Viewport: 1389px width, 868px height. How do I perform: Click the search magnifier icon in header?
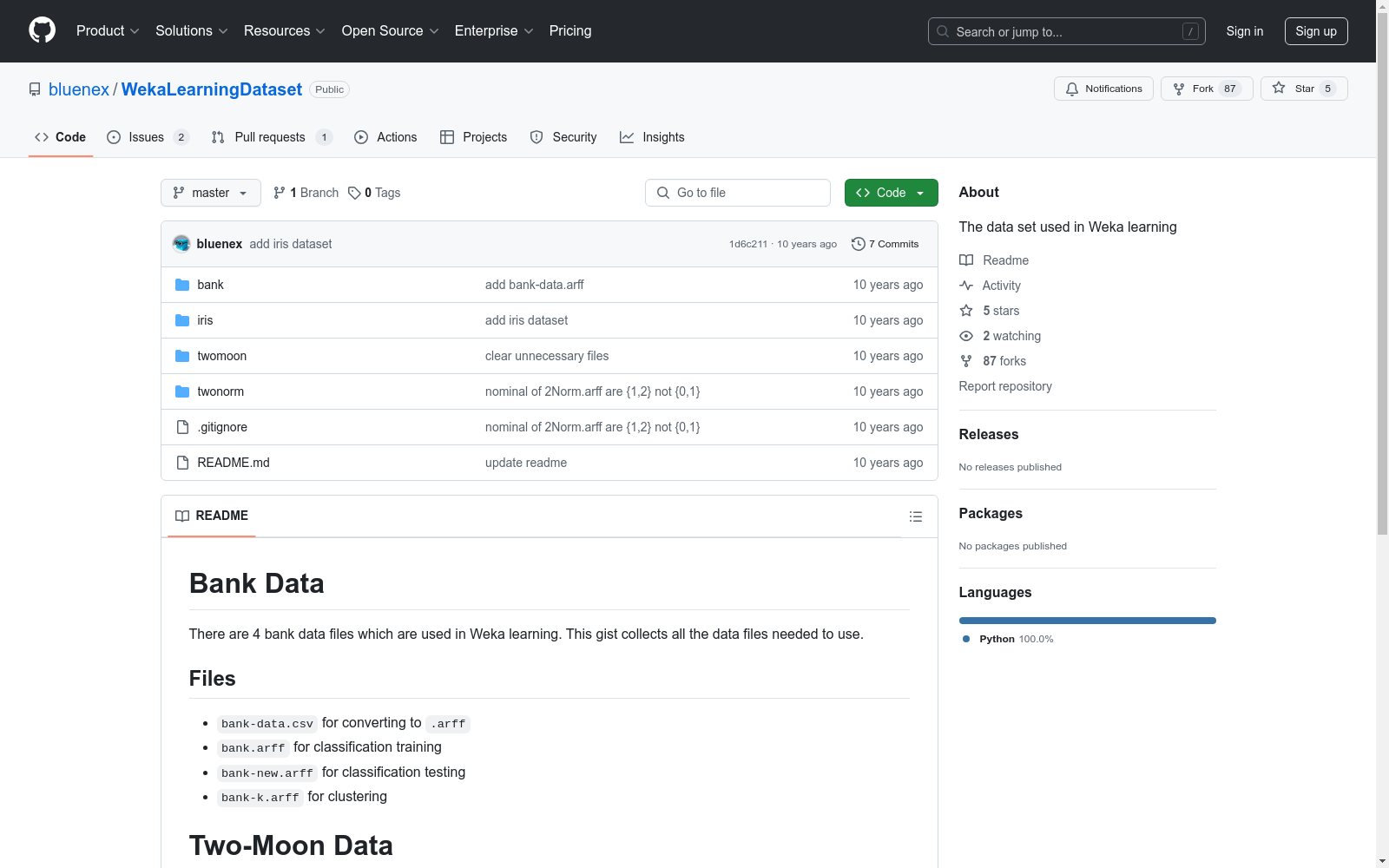[943, 31]
